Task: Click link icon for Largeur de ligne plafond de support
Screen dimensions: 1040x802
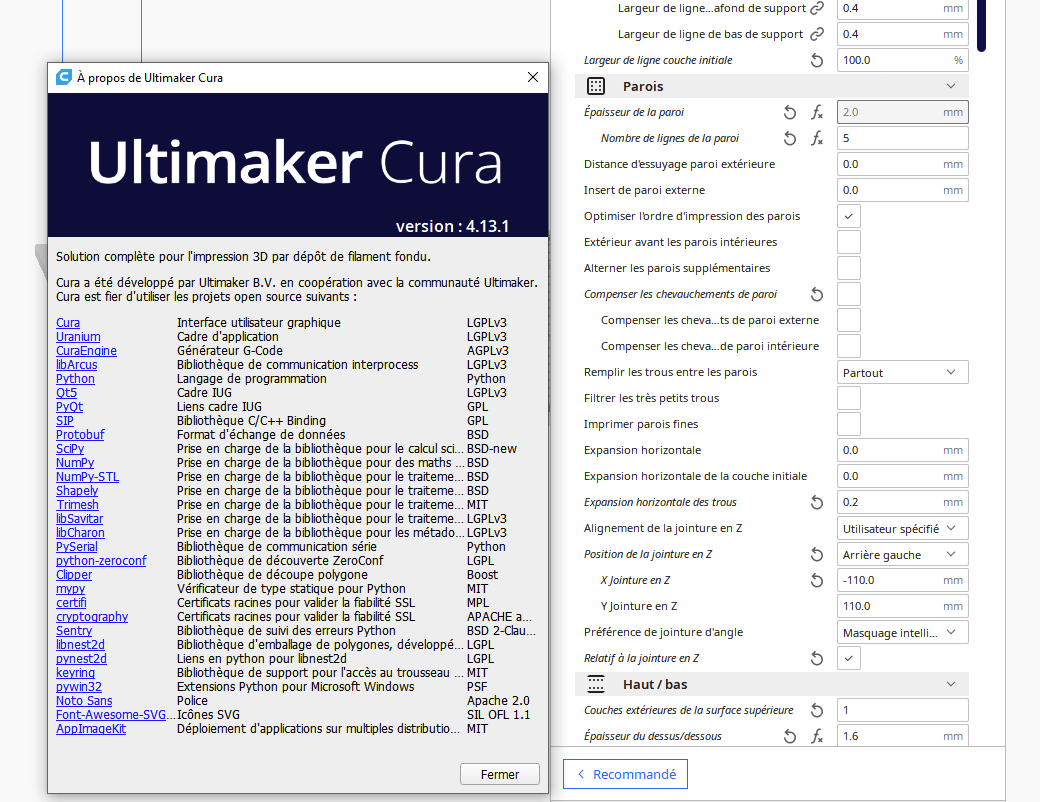Action: point(817,8)
